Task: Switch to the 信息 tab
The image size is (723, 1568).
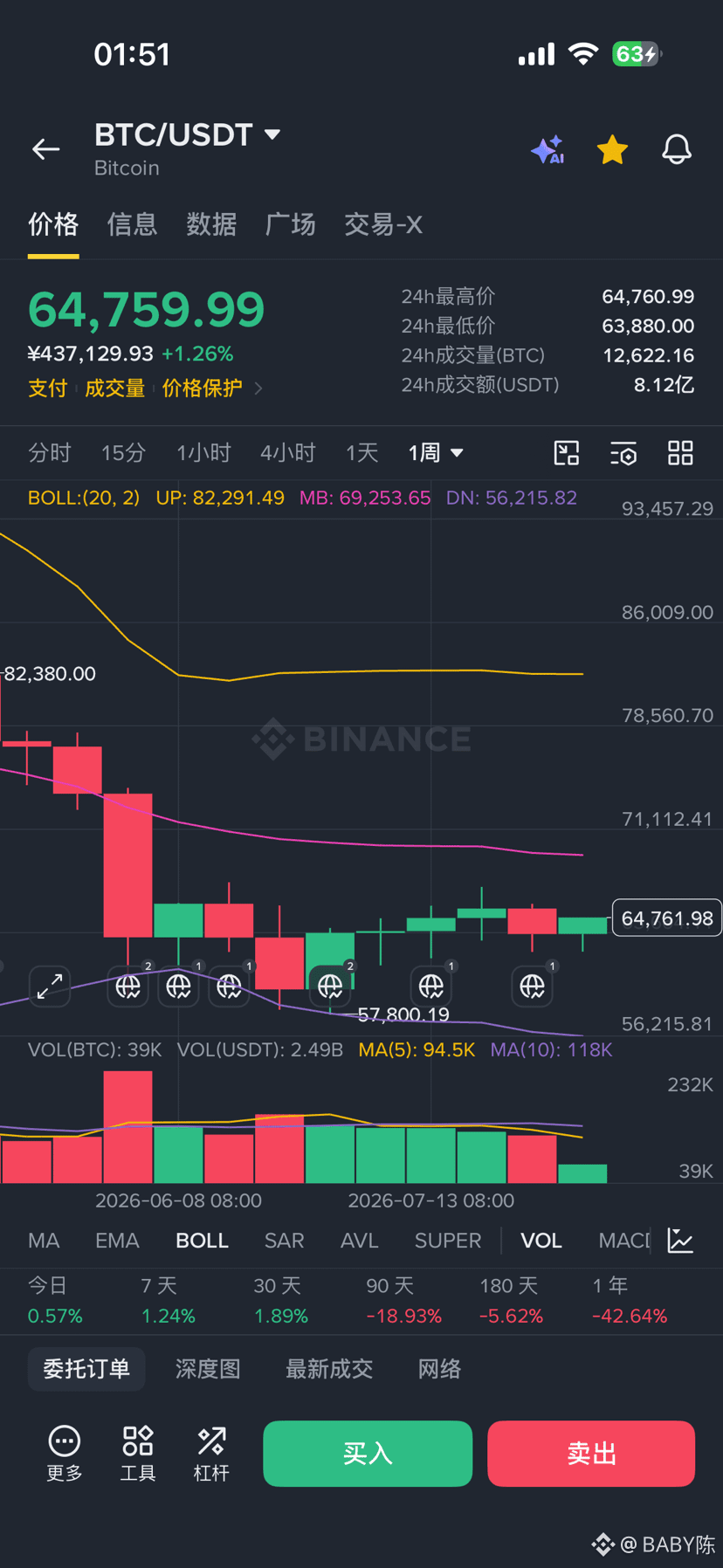Action: (x=132, y=224)
